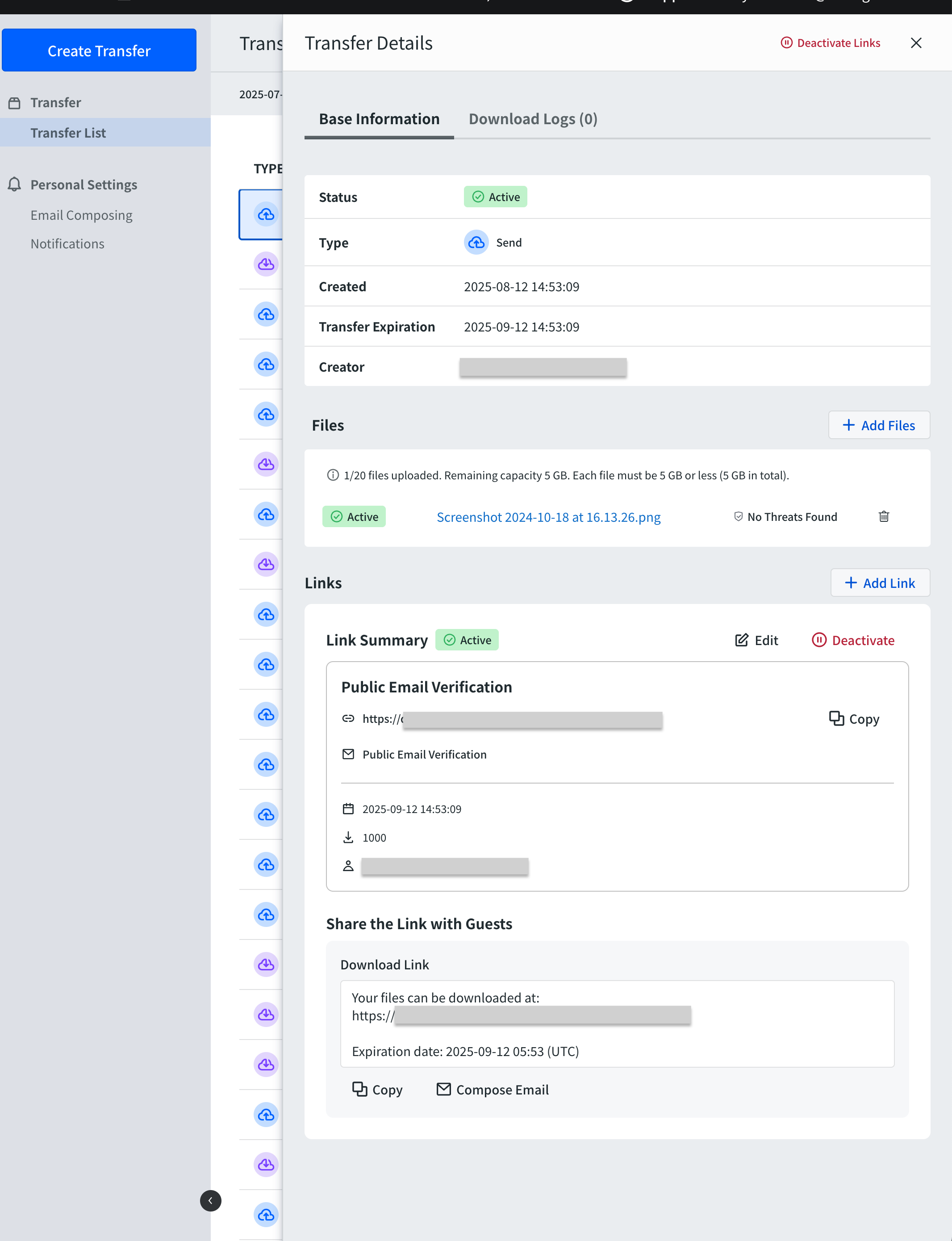This screenshot has height=1241, width=952.
Task: Open Notifications under Personal Settings
Action: (67, 243)
